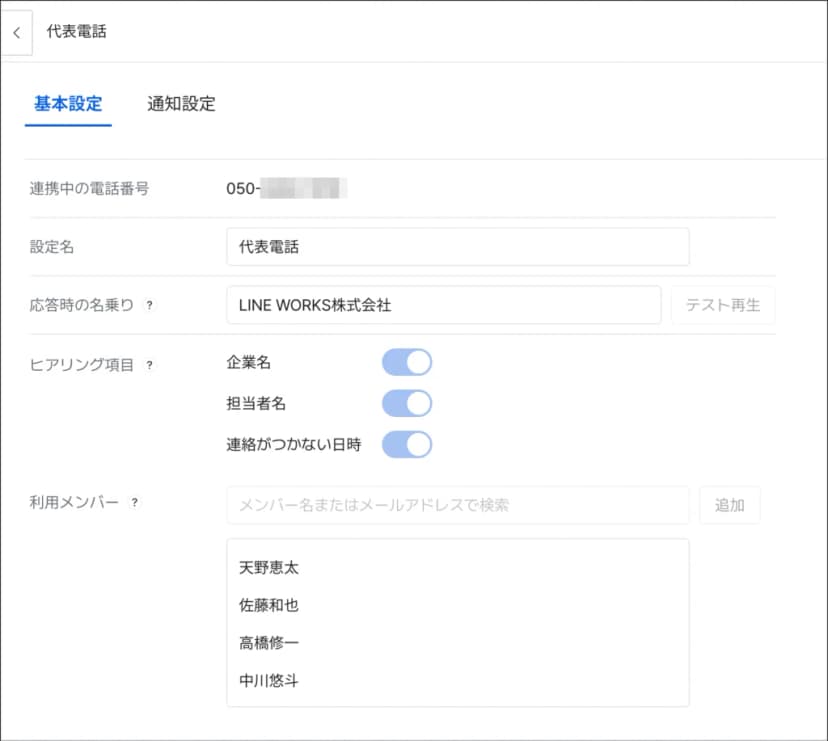Viewport: 828px width, 741px height.
Task: Click the 連絡がつかない日時 label text
Action: [294, 444]
